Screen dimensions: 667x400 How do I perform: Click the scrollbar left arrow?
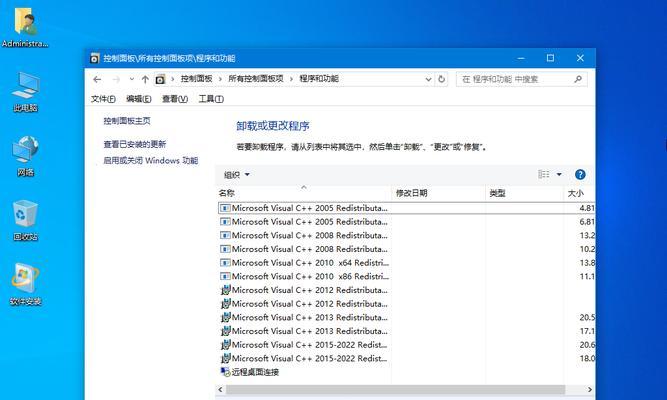tap(220, 389)
